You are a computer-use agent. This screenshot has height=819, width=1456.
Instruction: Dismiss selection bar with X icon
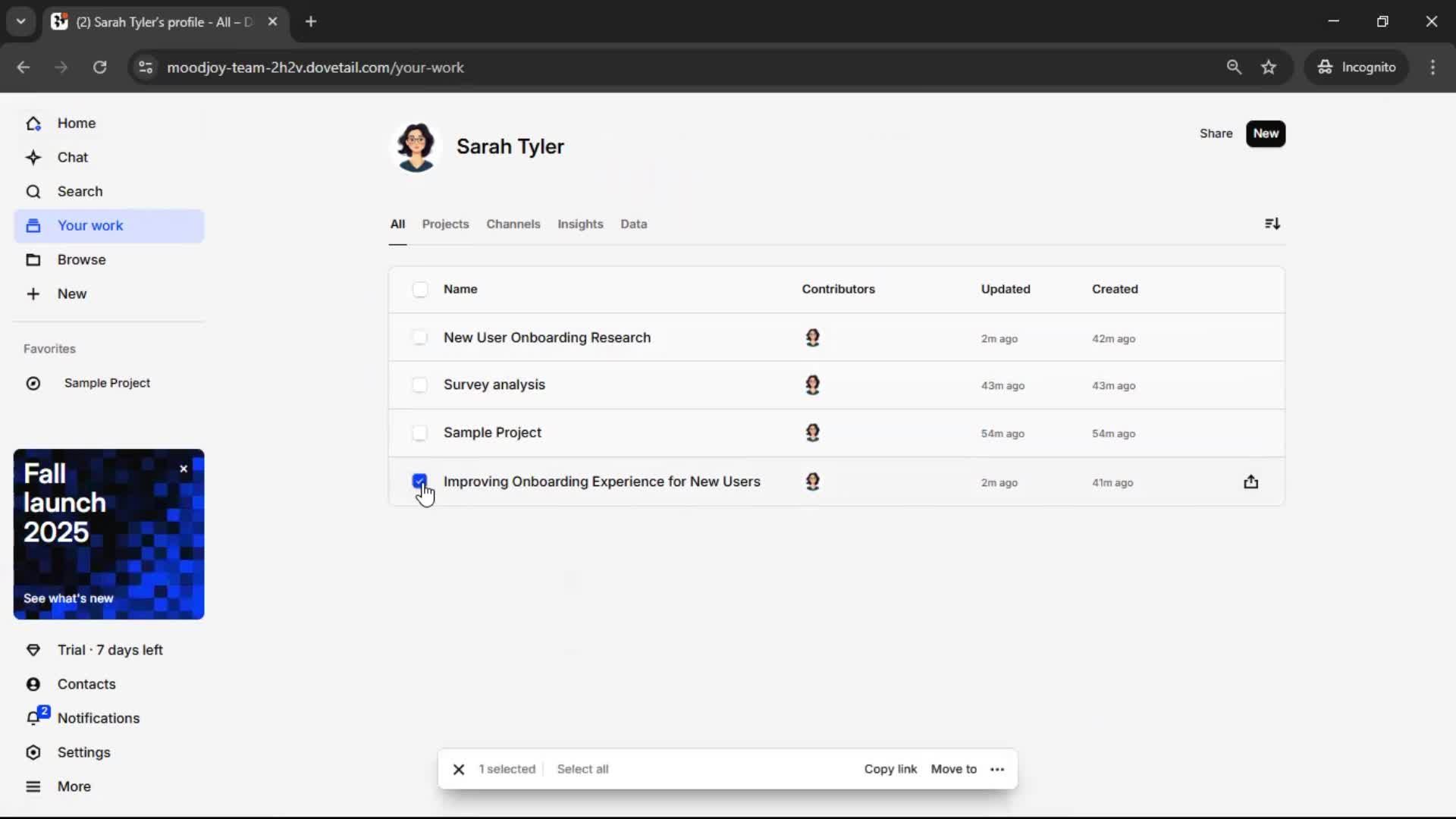click(x=459, y=770)
